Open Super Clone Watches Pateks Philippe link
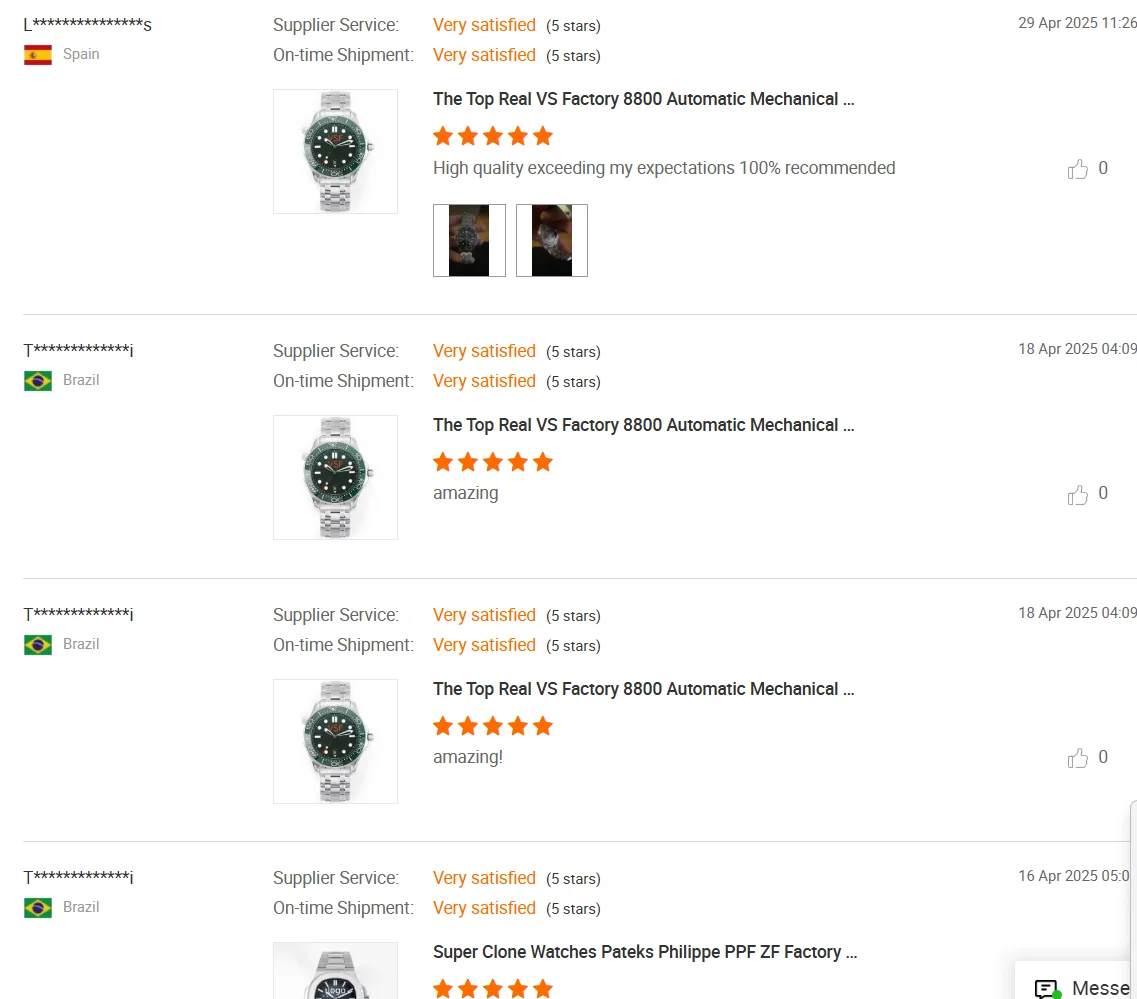Viewport: 1137px width, 999px height. 645,952
